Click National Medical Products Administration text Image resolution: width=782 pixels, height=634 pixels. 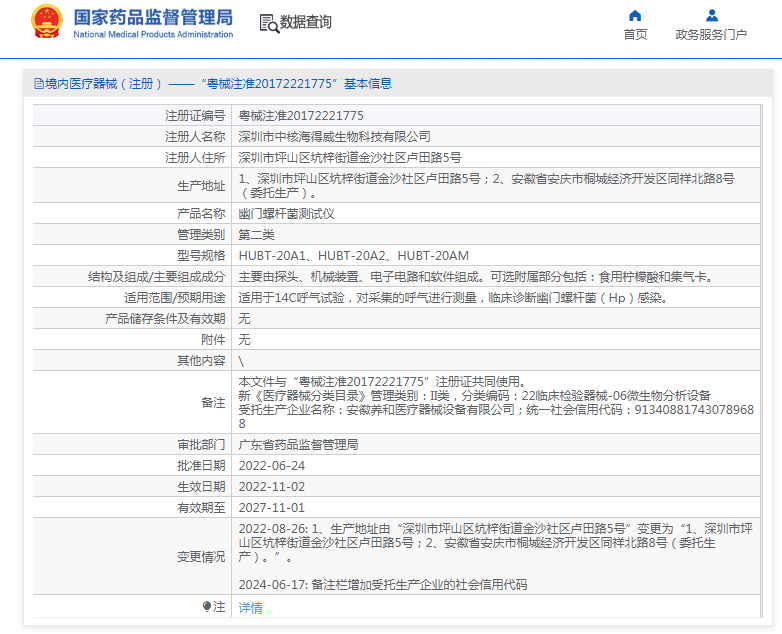point(153,34)
